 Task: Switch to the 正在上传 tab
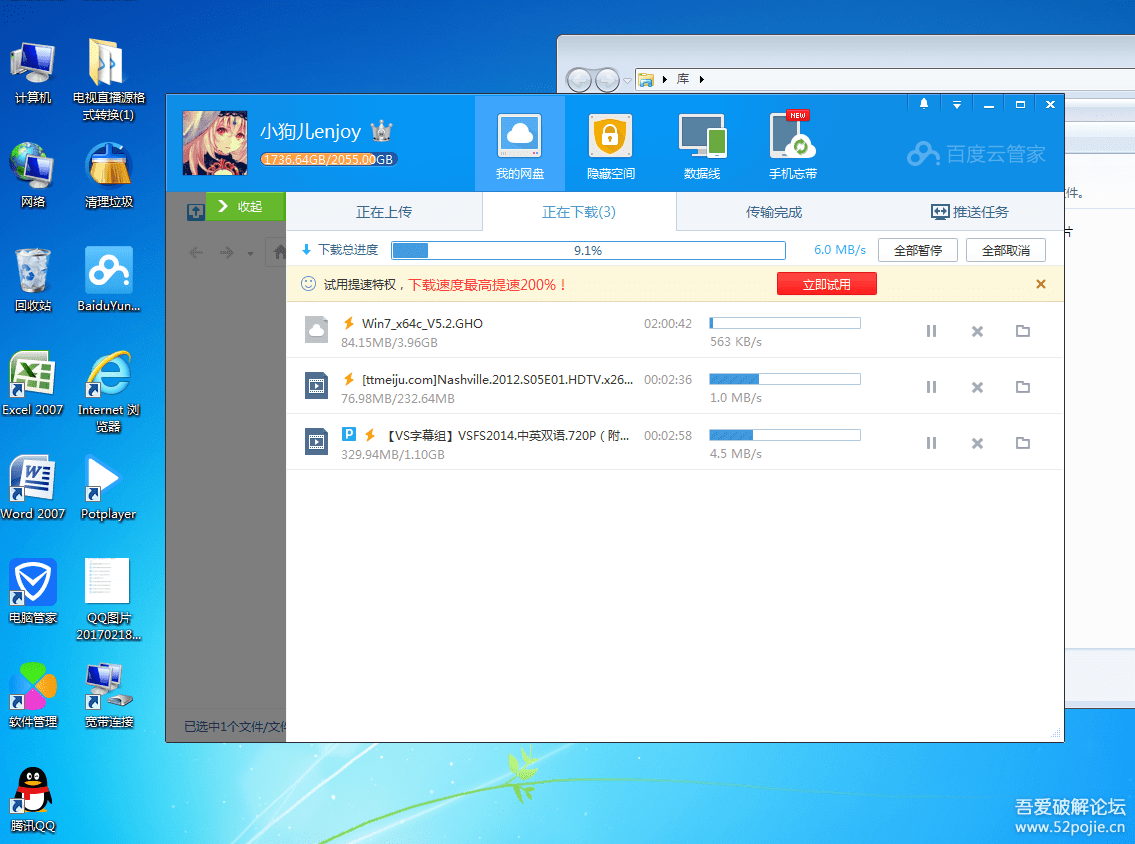[384, 212]
